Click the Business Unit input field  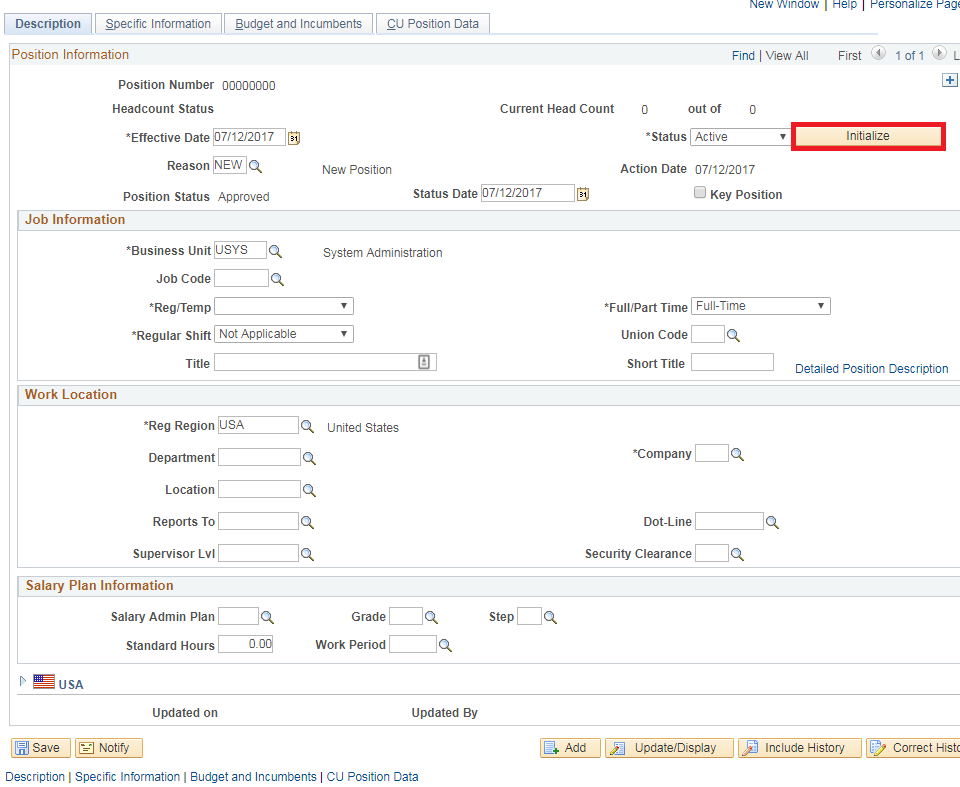[x=240, y=250]
